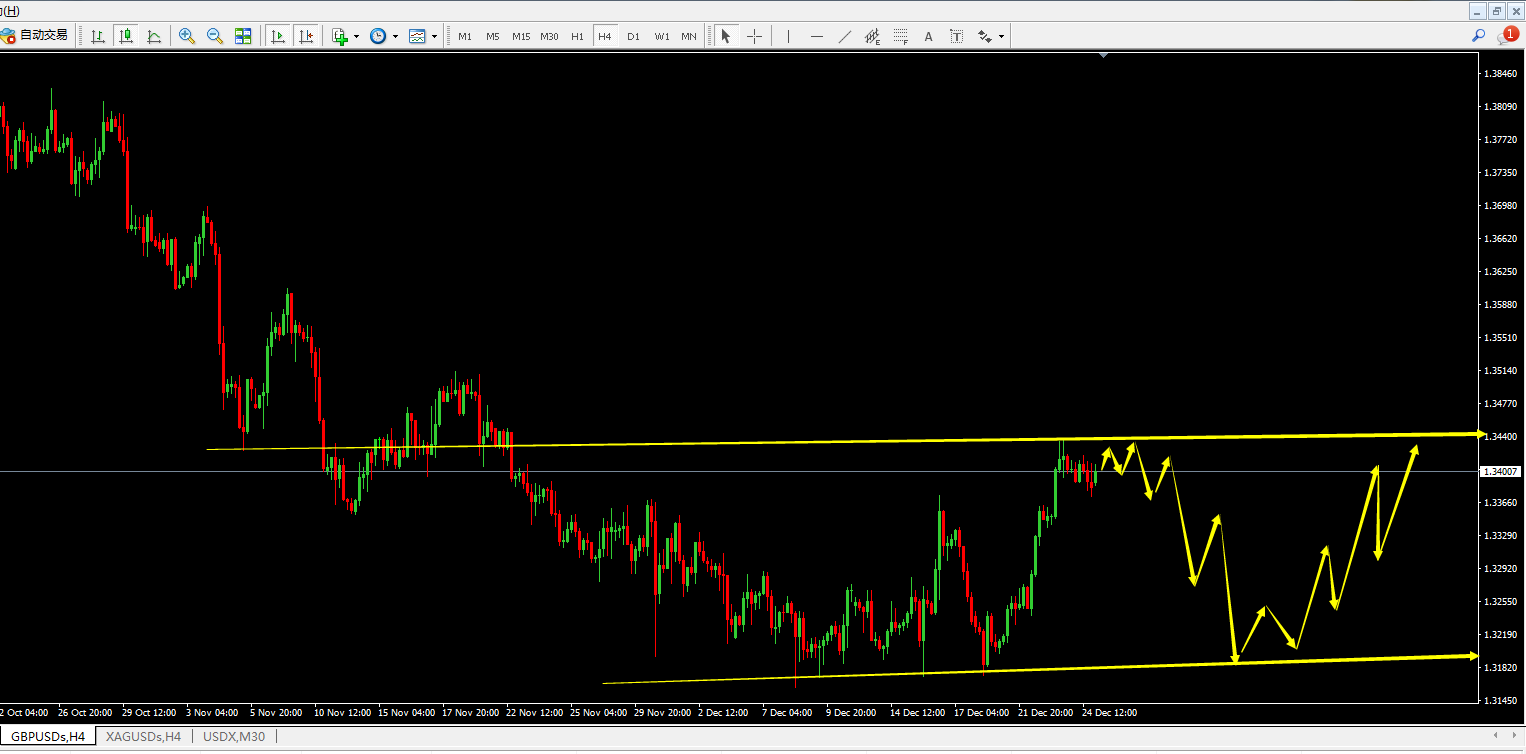Viewport: 1526px width, 754px height.
Task: Click the add indicator icon
Action: 340,36
